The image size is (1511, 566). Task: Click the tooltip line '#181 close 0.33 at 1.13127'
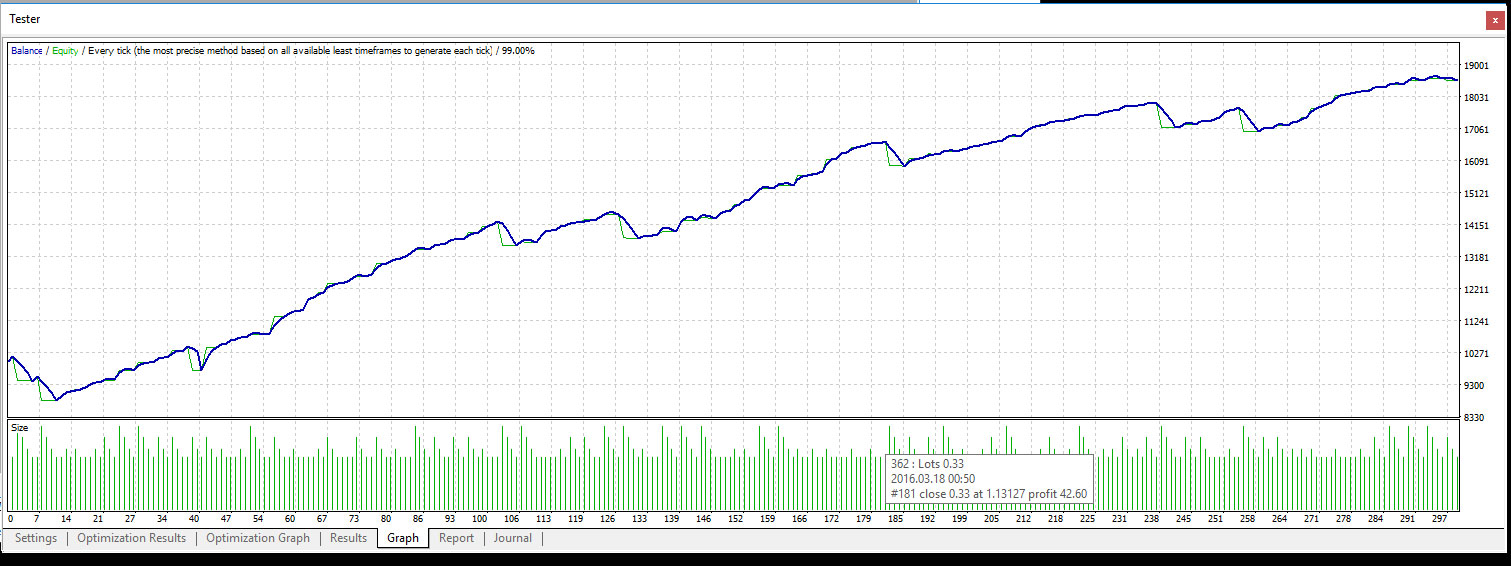pos(960,494)
